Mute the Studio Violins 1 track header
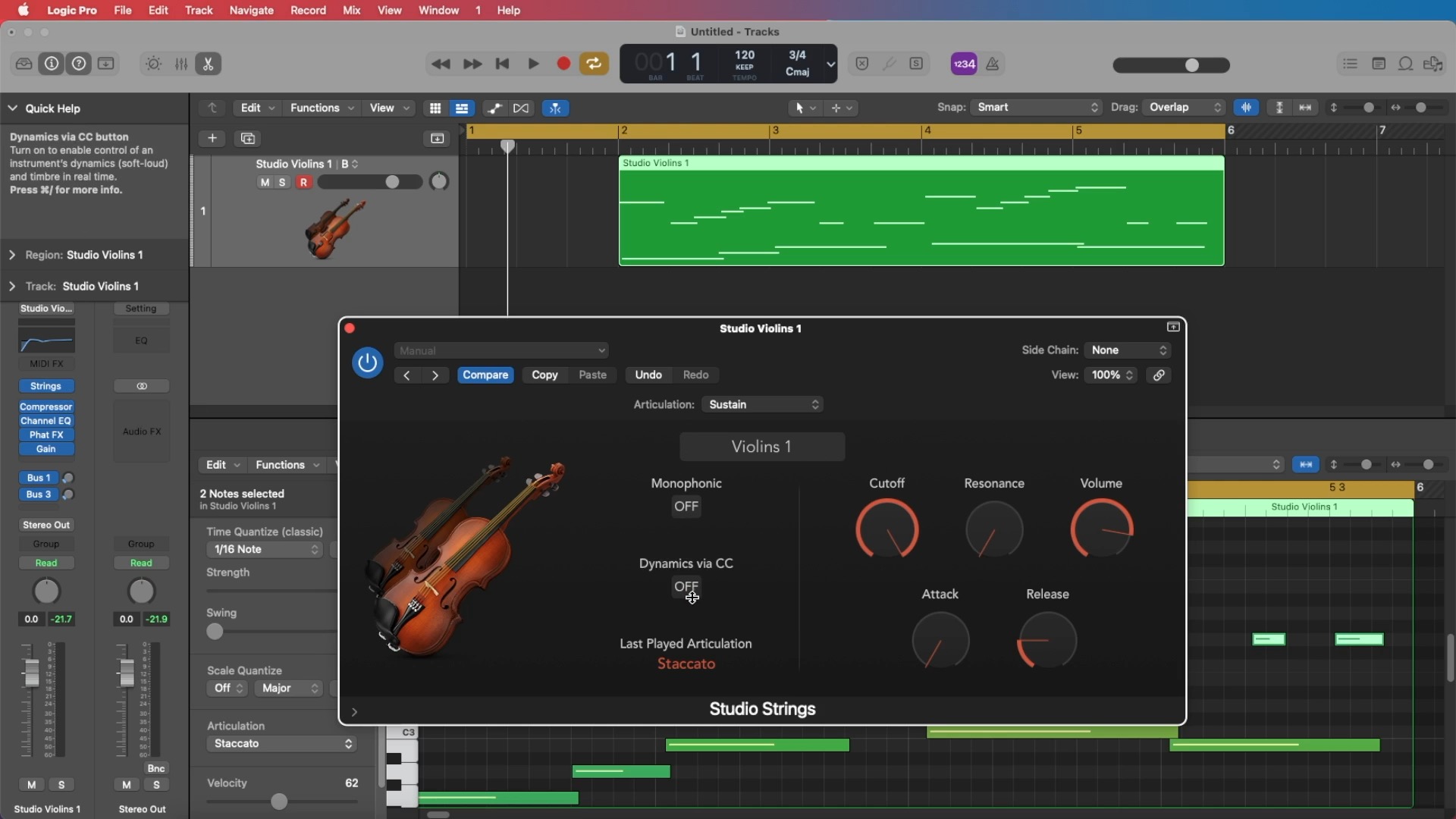Screen dimensions: 1456x819 [265, 182]
